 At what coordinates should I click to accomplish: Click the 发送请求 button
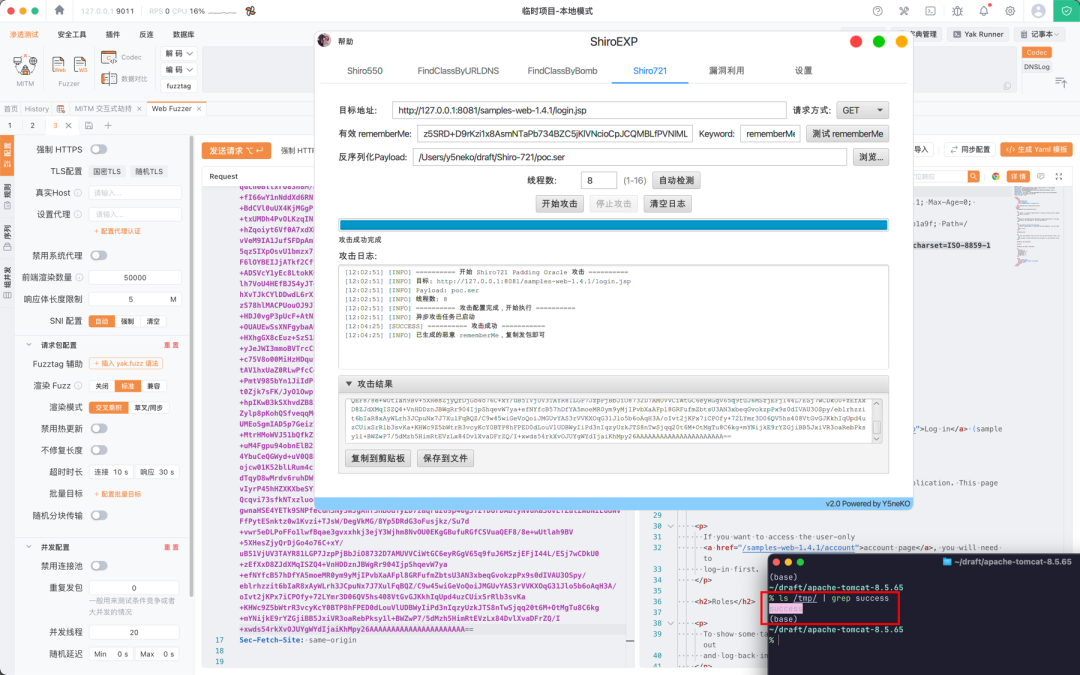pos(236,151)
